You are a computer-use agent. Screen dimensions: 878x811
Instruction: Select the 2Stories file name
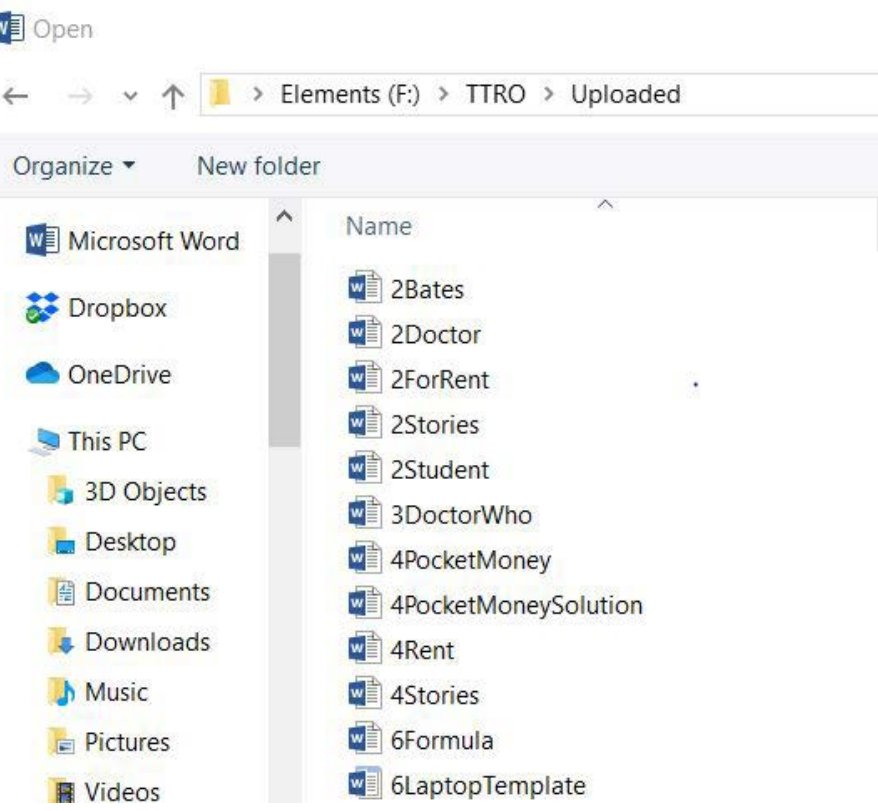click(435, 425)
